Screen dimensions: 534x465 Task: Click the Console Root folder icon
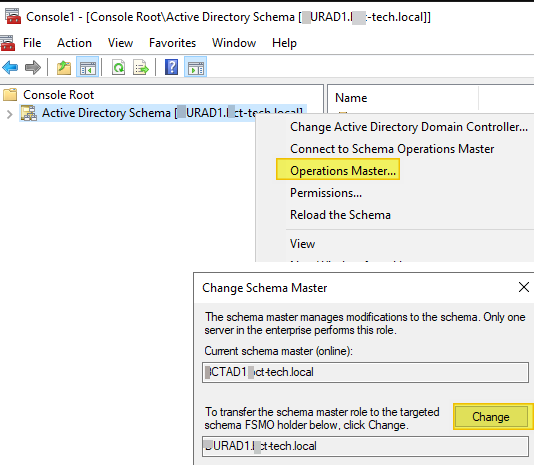point(10,95)
